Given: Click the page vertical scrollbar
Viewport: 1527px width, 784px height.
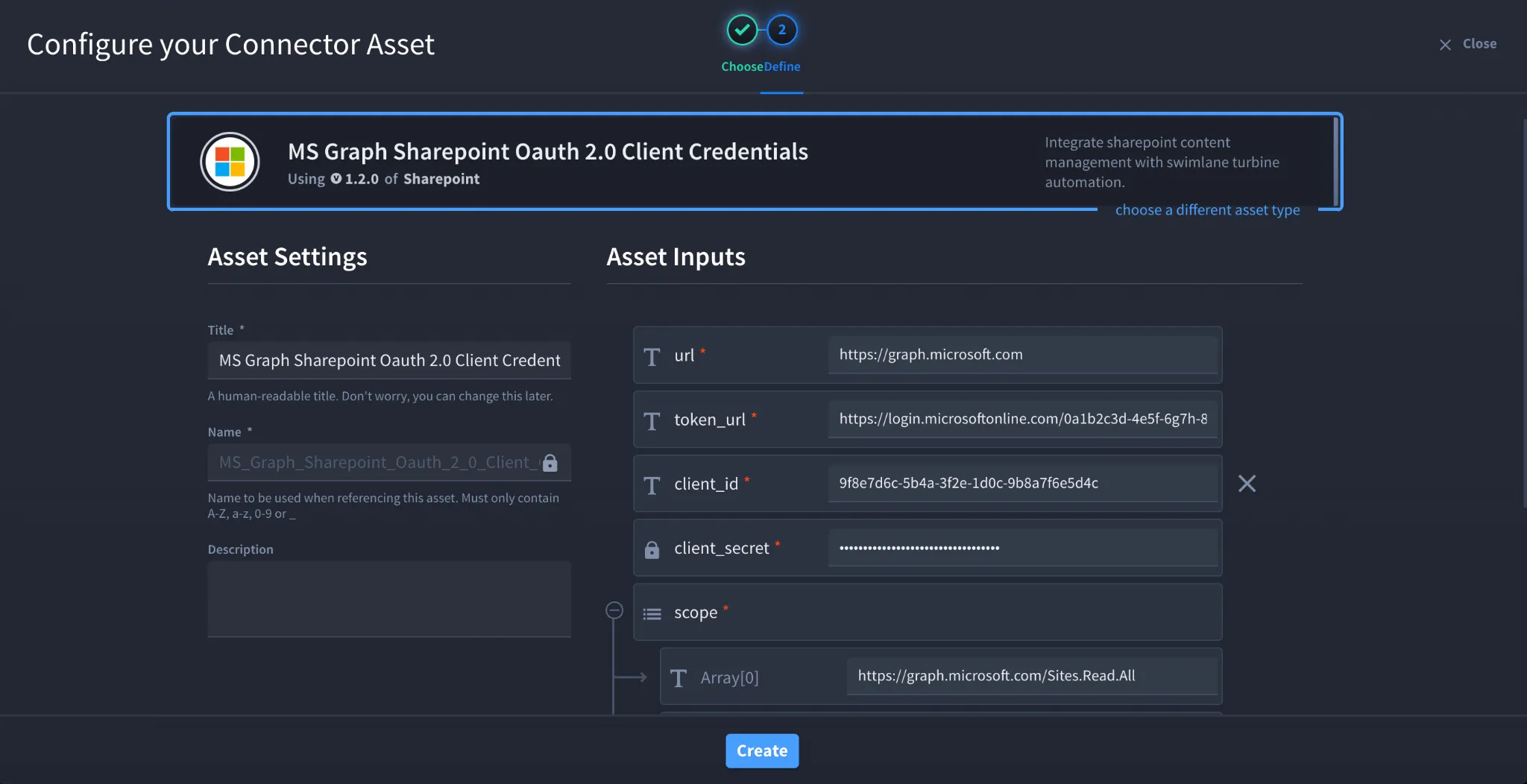Looking at the screenshot, I should tap(1524, 313).
